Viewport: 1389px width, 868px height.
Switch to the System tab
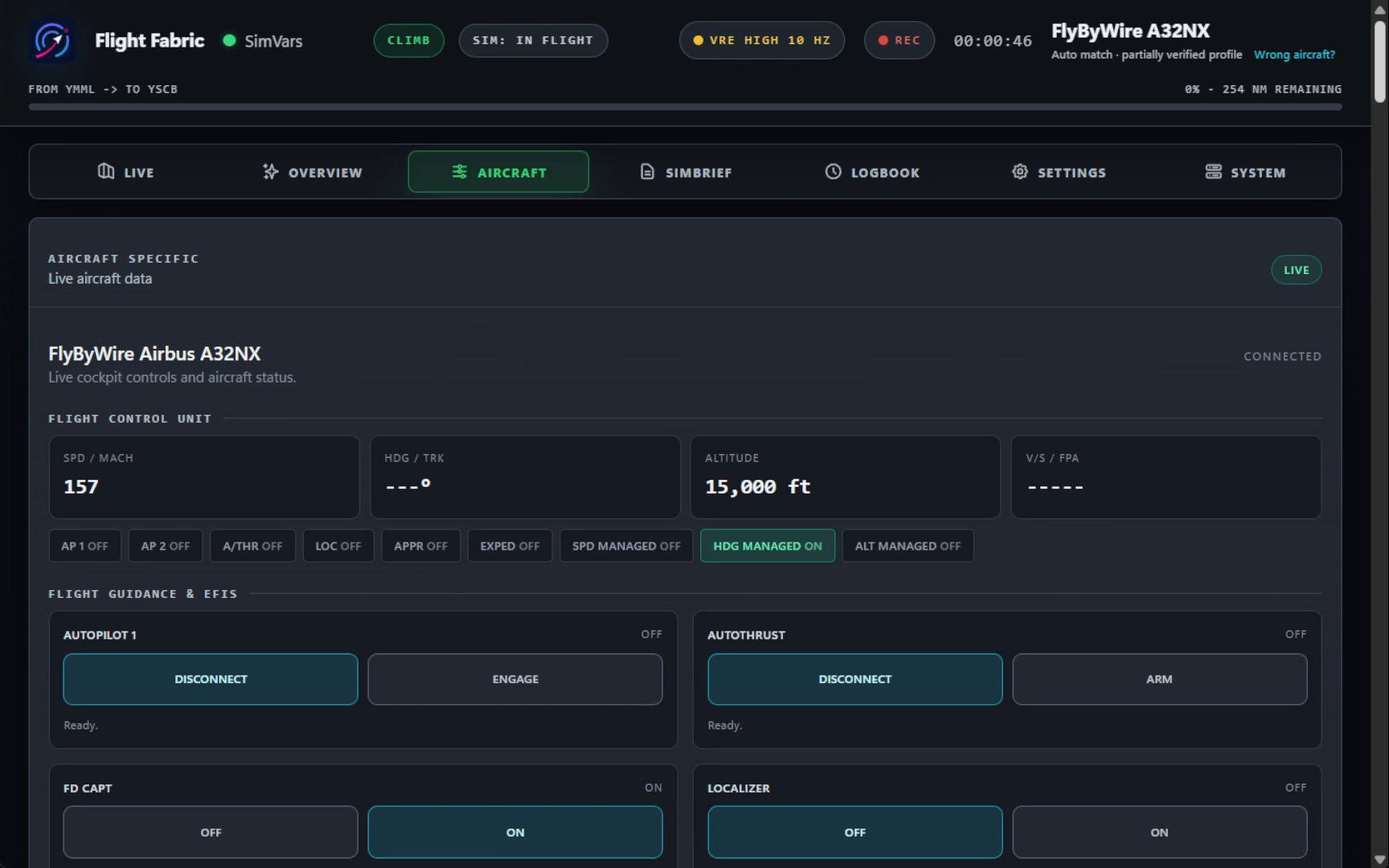coord(1245,172)
